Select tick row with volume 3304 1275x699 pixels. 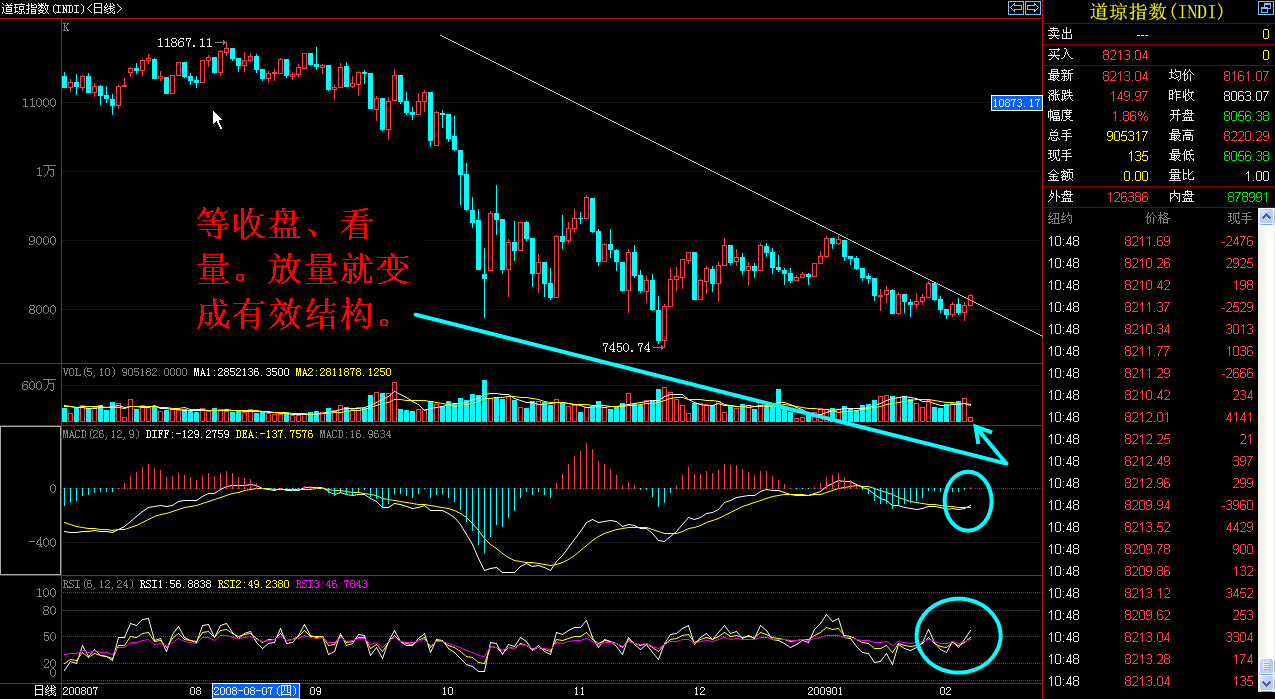click(x=1151, y=637)
